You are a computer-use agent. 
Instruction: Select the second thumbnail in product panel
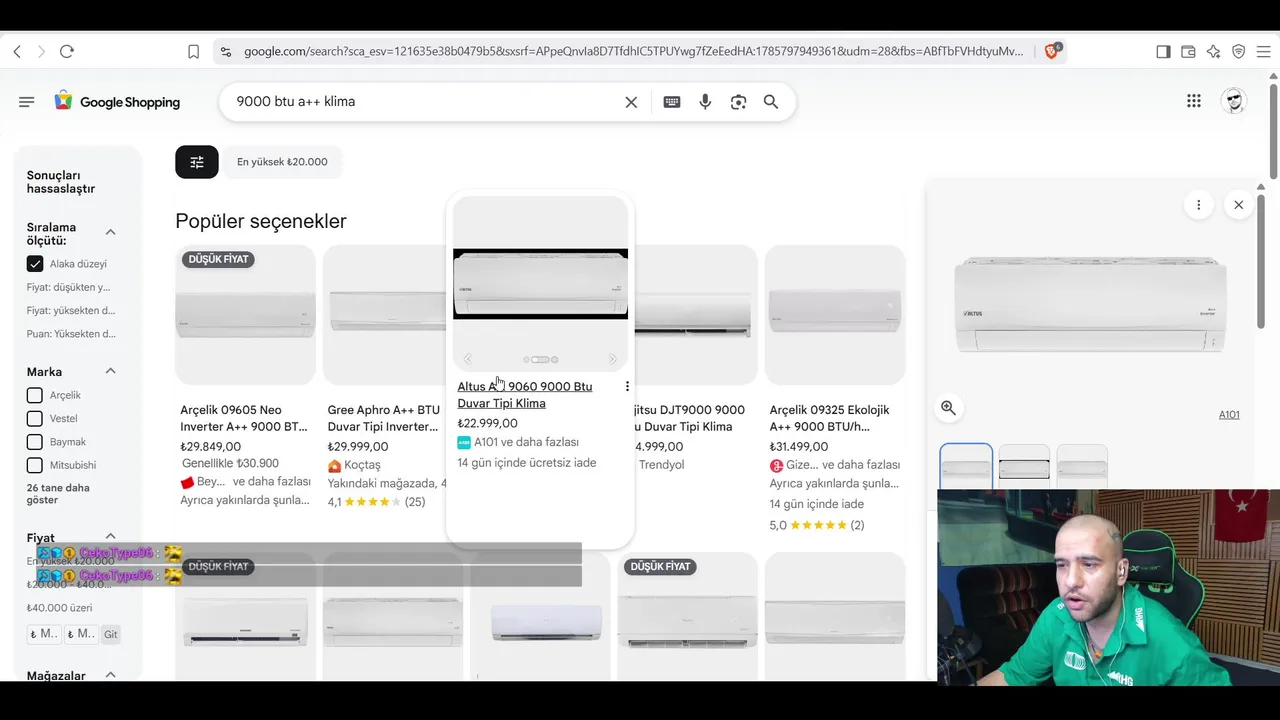pyautogui.click(x=1024, y=467)
